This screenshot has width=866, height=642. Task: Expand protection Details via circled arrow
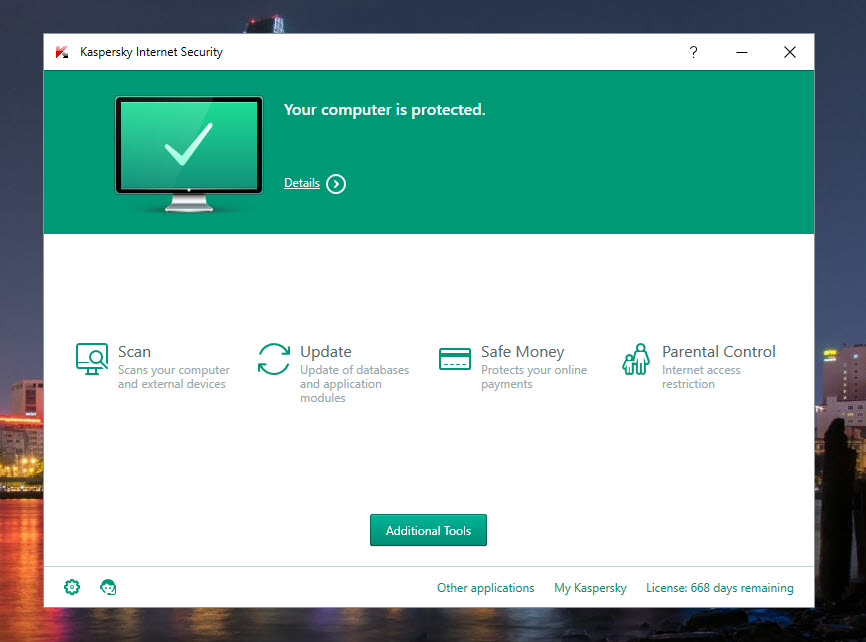click(335, 184)
